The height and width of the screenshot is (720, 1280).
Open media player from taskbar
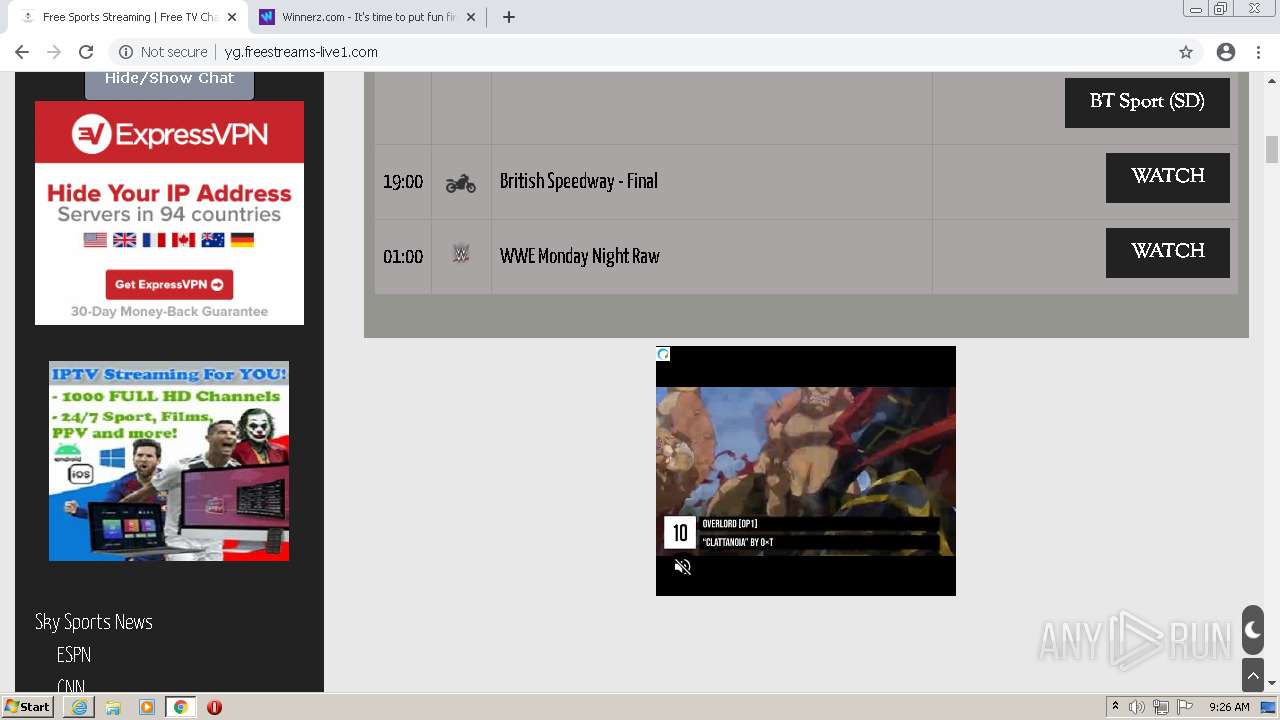coord(147,707)
